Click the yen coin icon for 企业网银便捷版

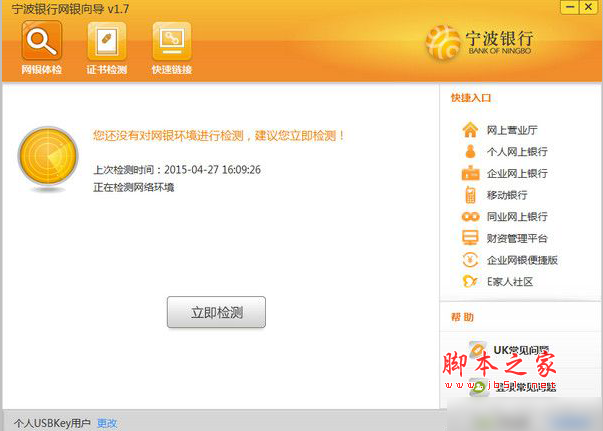click(x=470, y=260)
